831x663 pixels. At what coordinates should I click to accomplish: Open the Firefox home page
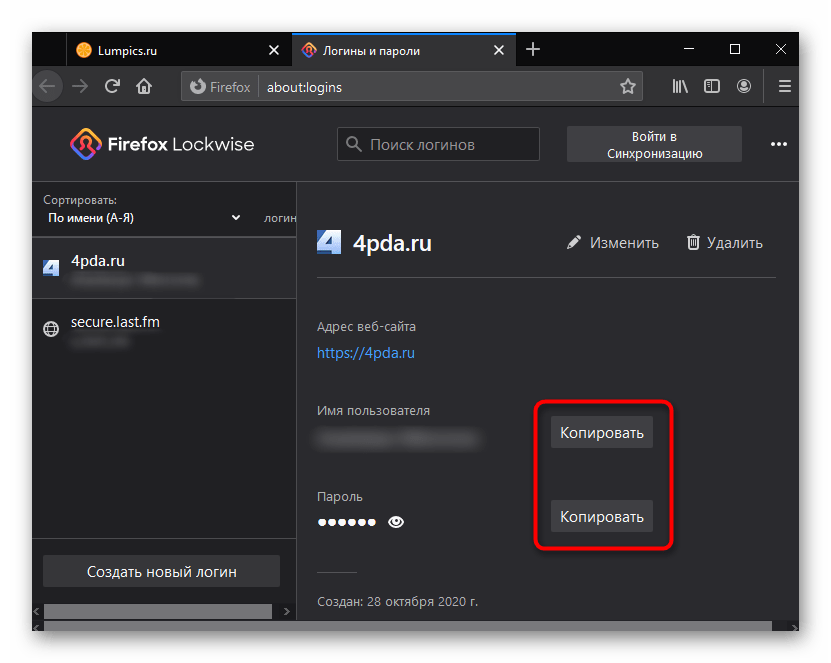coord(144,86)
